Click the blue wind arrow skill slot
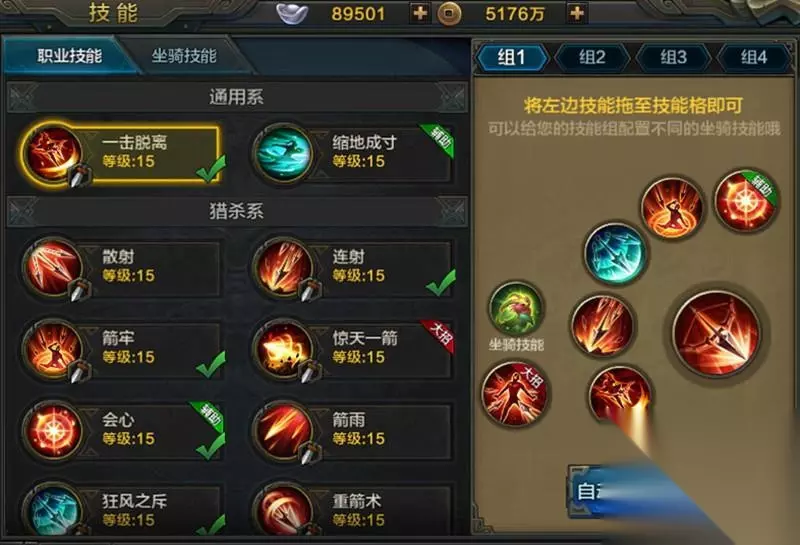The width and height of the screenshot is (800, 545). [615, 253]
